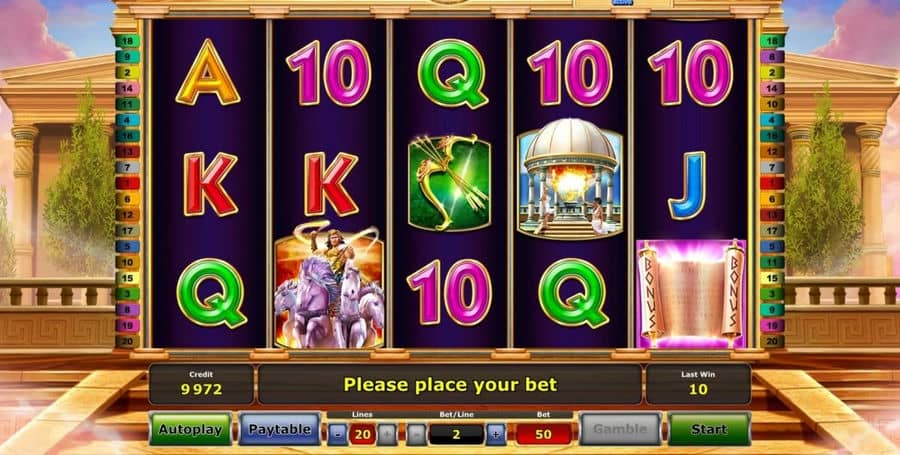The width and height of the screenshot is (900, 455).
Task: Select payline marker 20 on the right
Action: click(772, 341)
